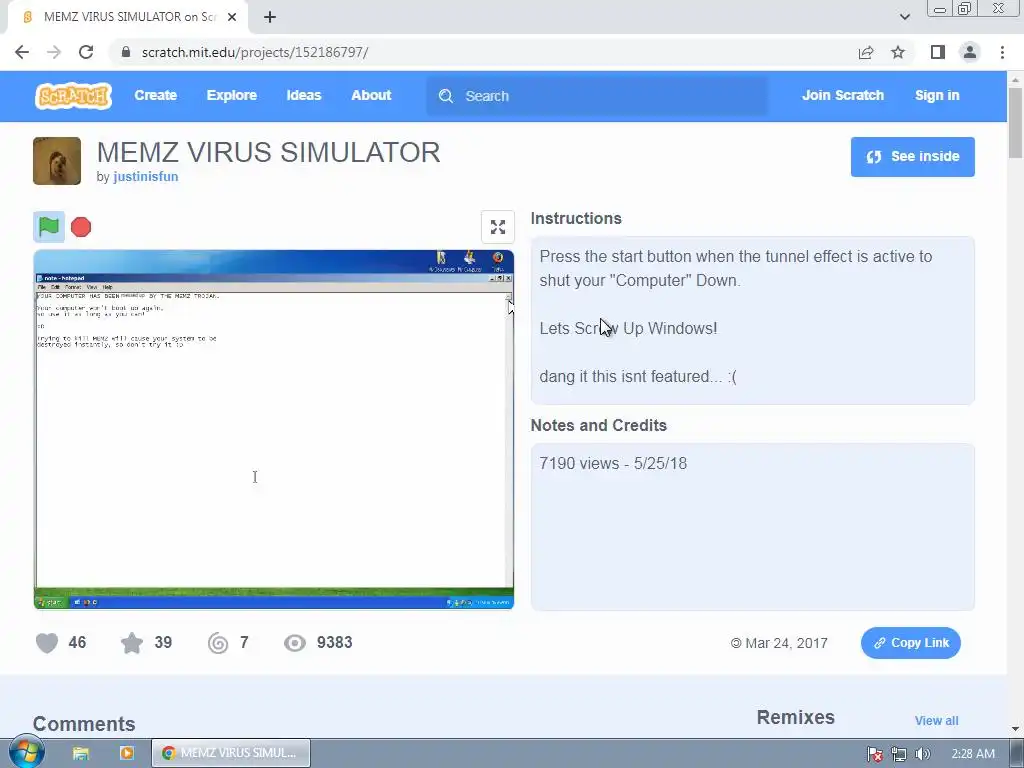
Task: Click the project title MEMZ VIRUS SIMULATOR
Action: coord(268,152)
